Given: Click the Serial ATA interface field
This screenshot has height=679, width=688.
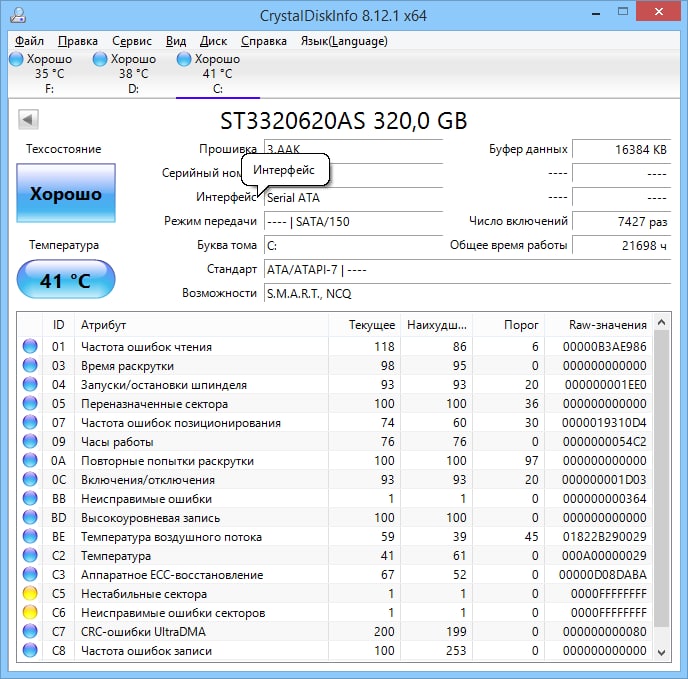Looking at the screenshot, I should (353, 198).
